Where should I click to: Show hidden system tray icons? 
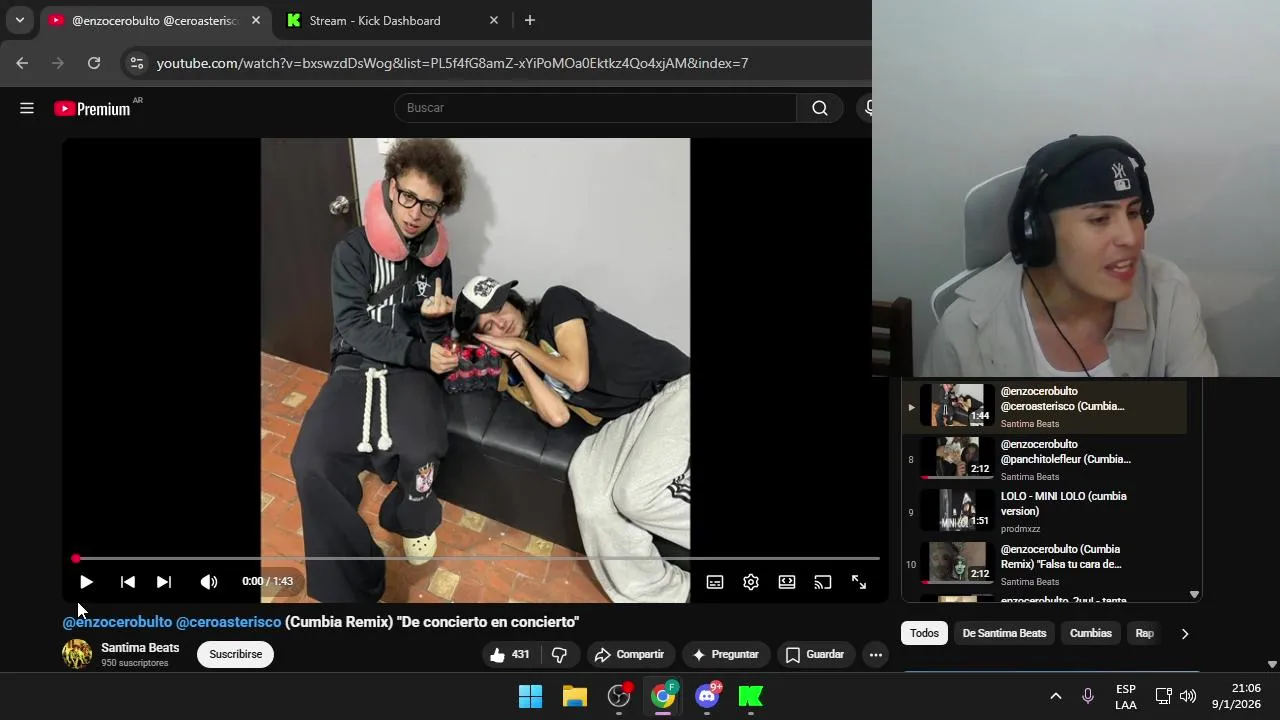coord(1055,696)
